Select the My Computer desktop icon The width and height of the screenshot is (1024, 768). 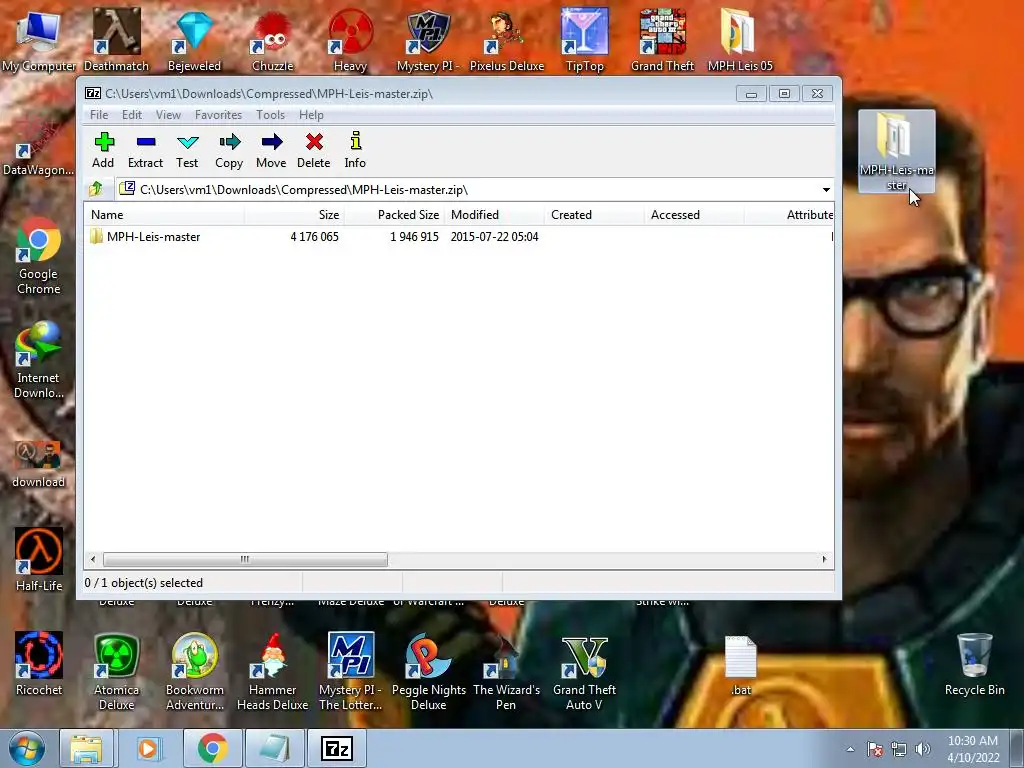(x=39, y=40)
